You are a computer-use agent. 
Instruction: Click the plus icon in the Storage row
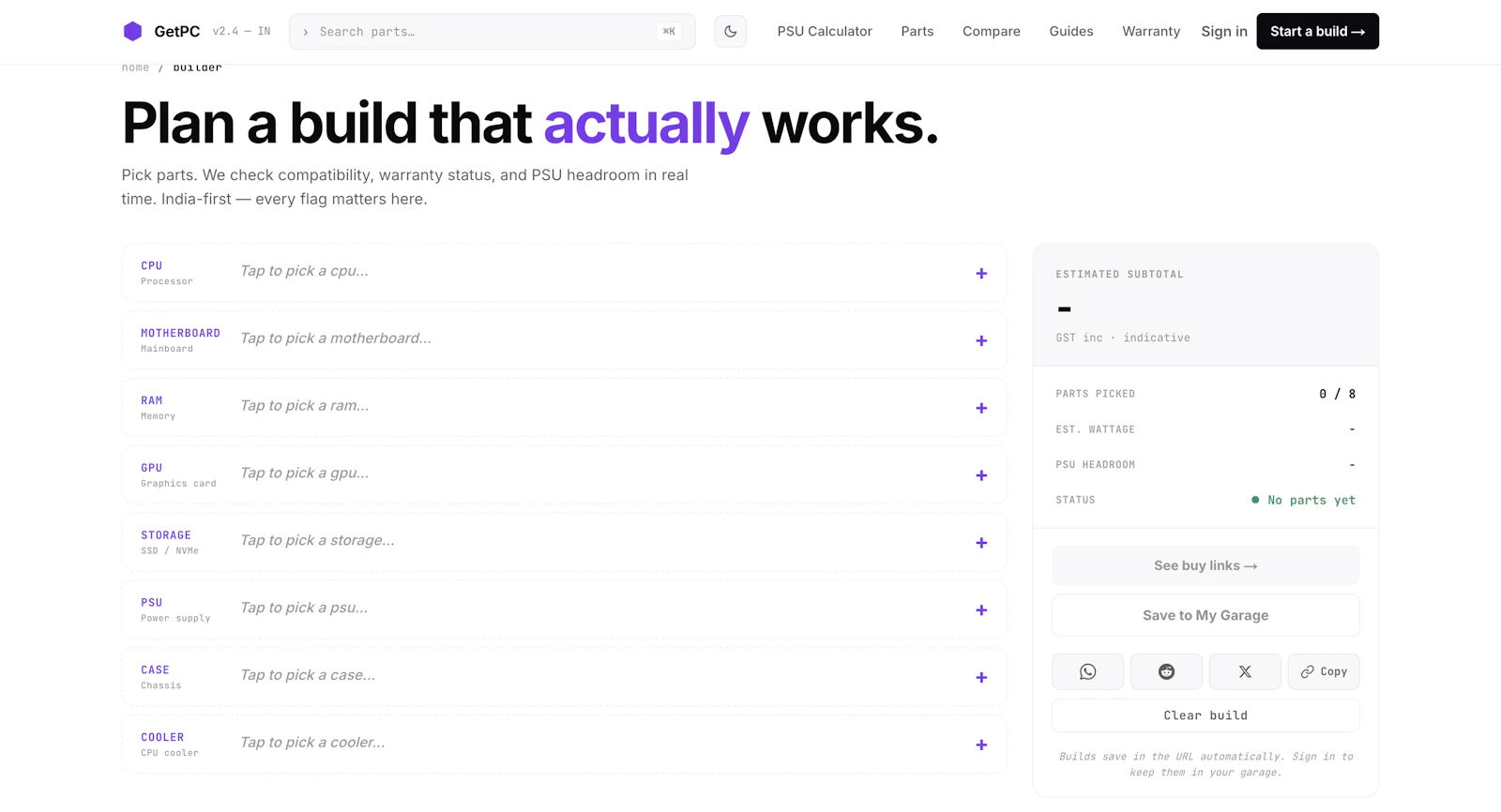point(981,543)
